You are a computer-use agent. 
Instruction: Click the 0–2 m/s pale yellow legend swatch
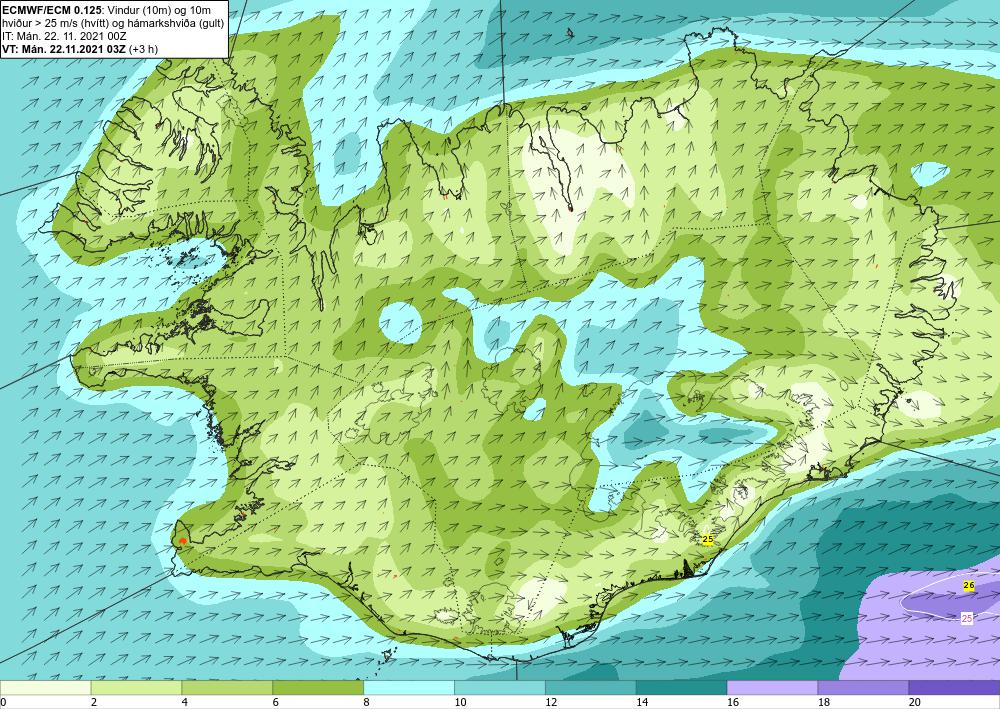(x=45, y=688)
